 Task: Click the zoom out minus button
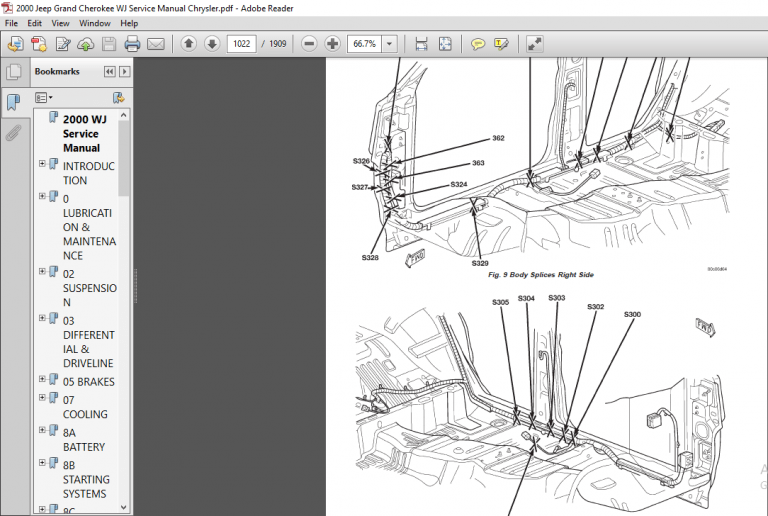click(x=309, y=44)
